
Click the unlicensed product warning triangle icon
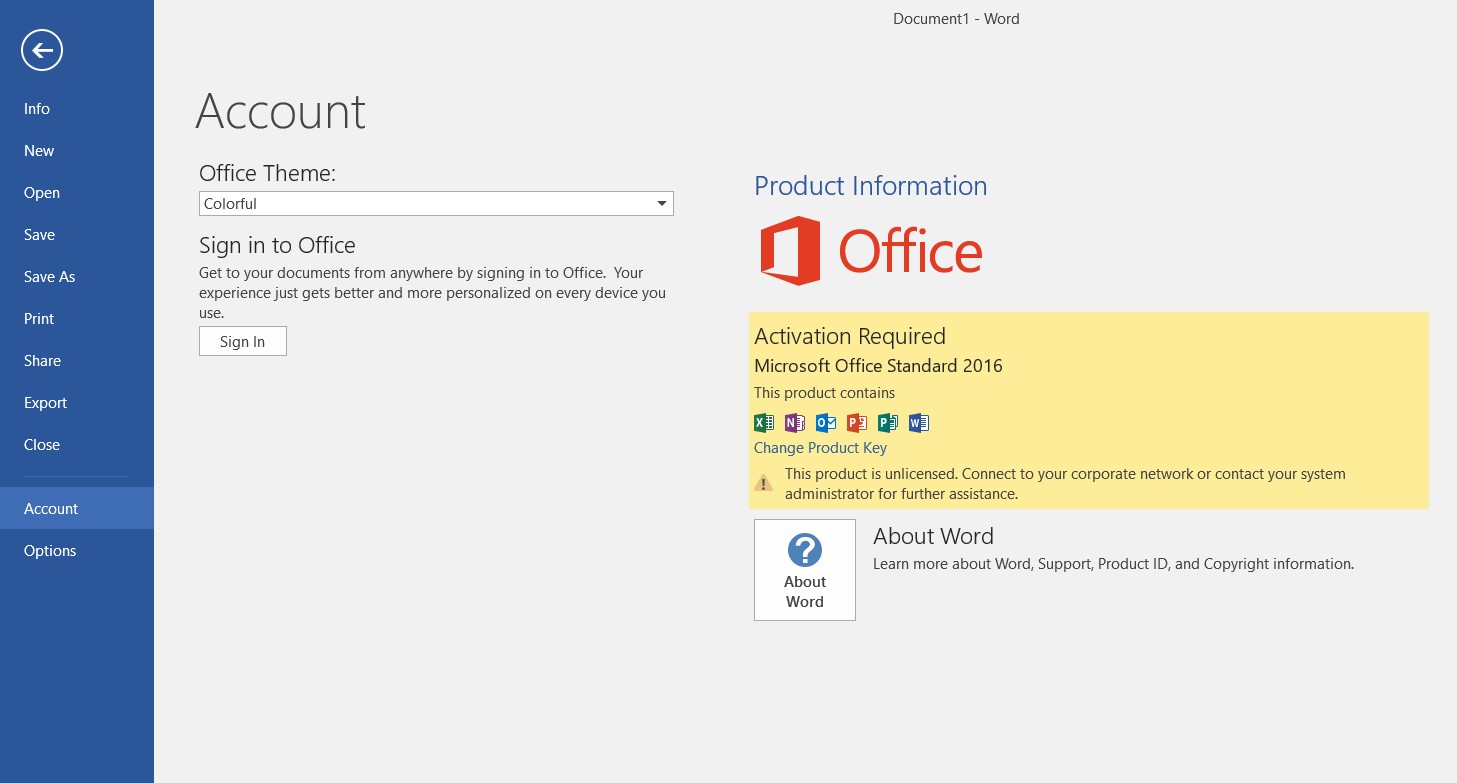coord(764,484)
